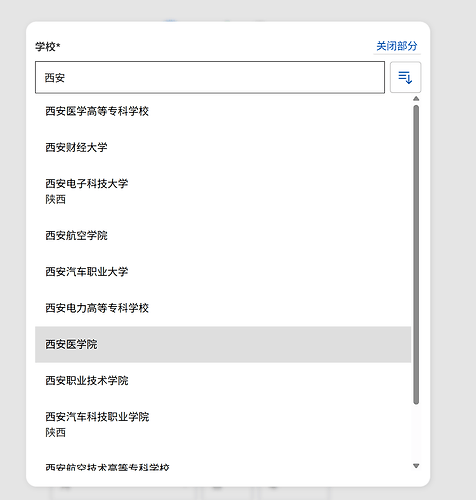
Task: Click the sort list icon button
Action: coord(405,77)
